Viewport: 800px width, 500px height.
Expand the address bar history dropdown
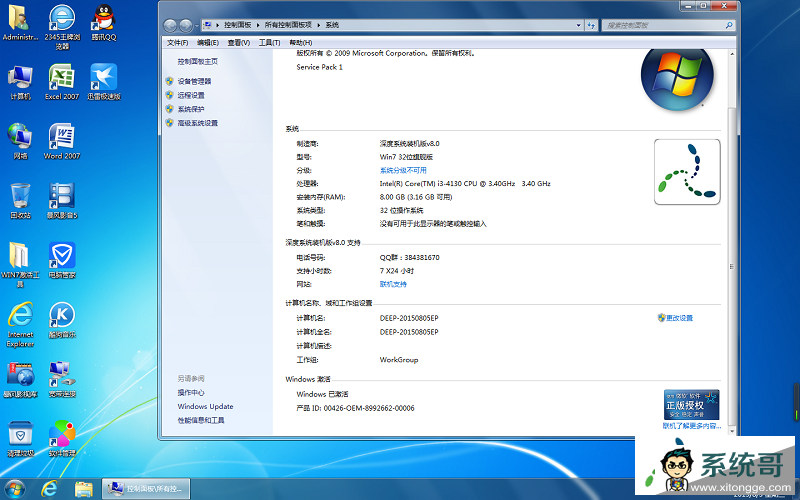click(x=579, y=25)
